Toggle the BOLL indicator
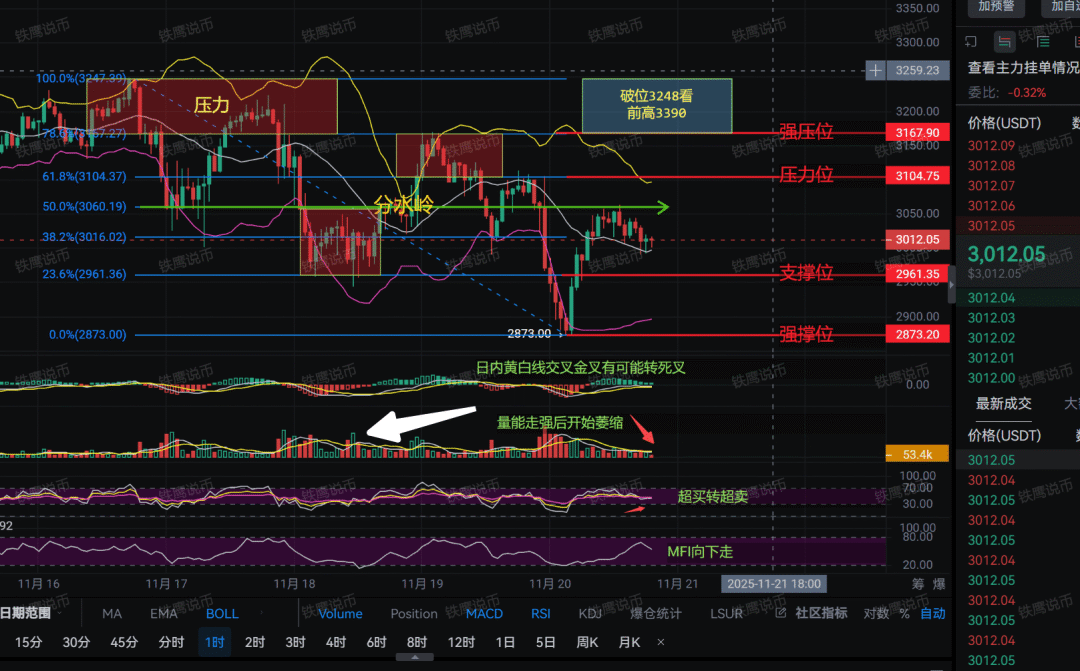 tap(222, 613)
